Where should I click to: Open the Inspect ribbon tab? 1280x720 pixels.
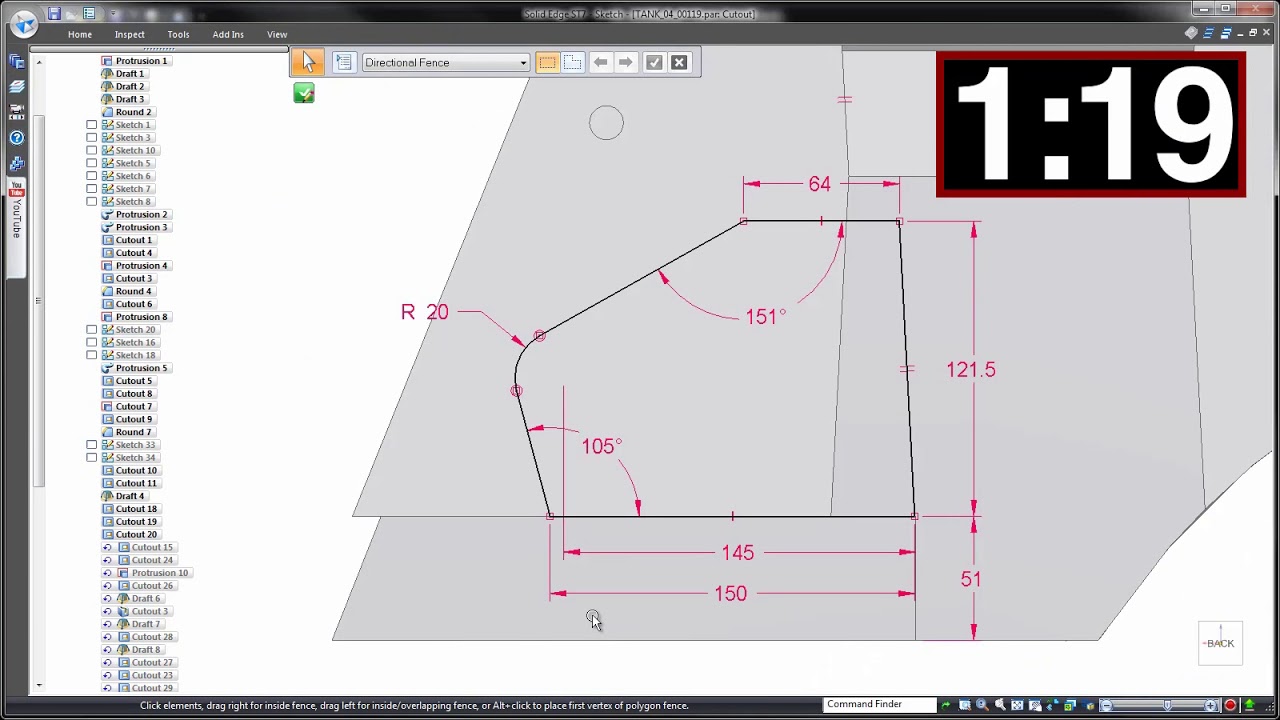(x=129, y=34)
